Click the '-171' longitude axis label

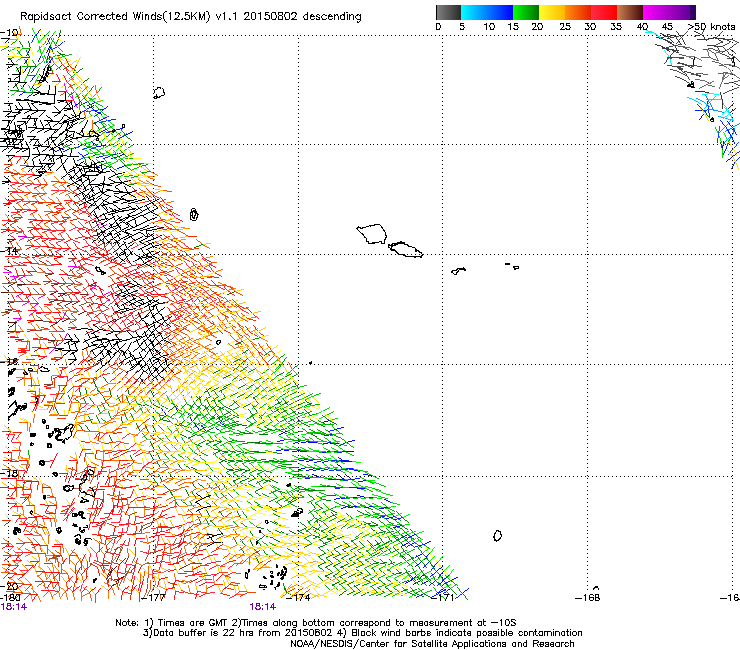443,598
